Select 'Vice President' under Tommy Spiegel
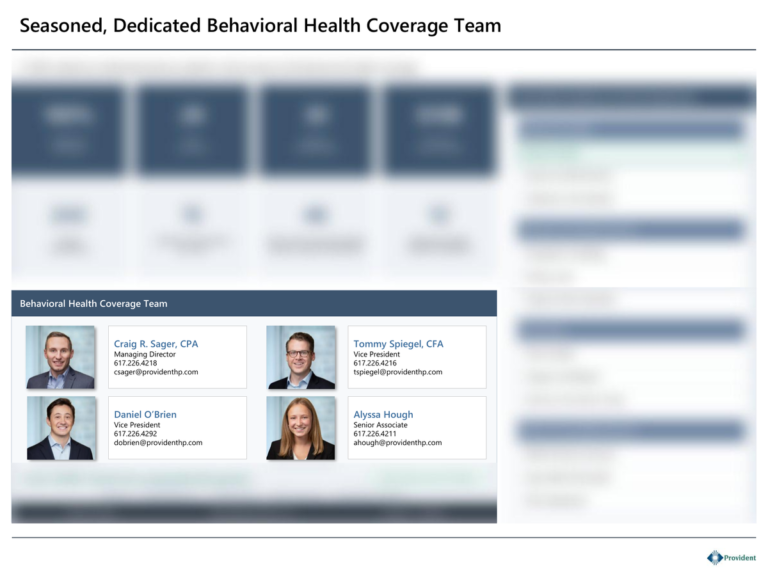Viewport: 768px width, 576px height. [x=376, y=354]
